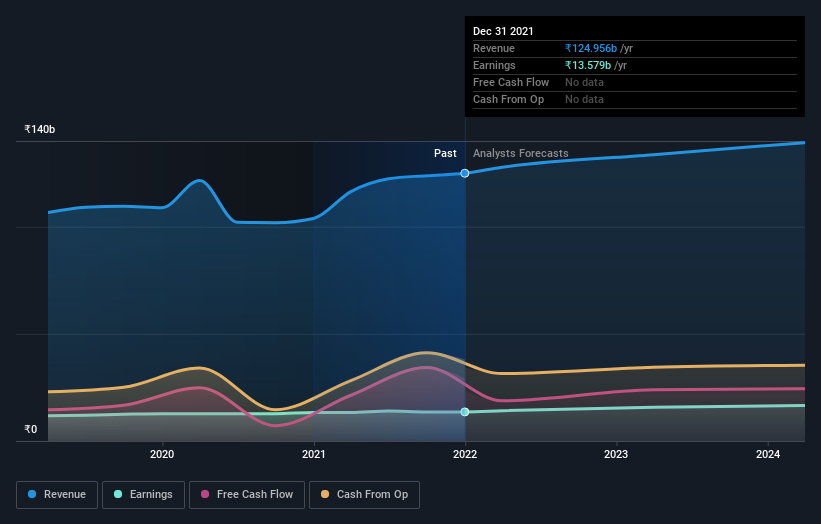Toggle the Earnings legend series
The image size is (821, 524).
(143, 495)
